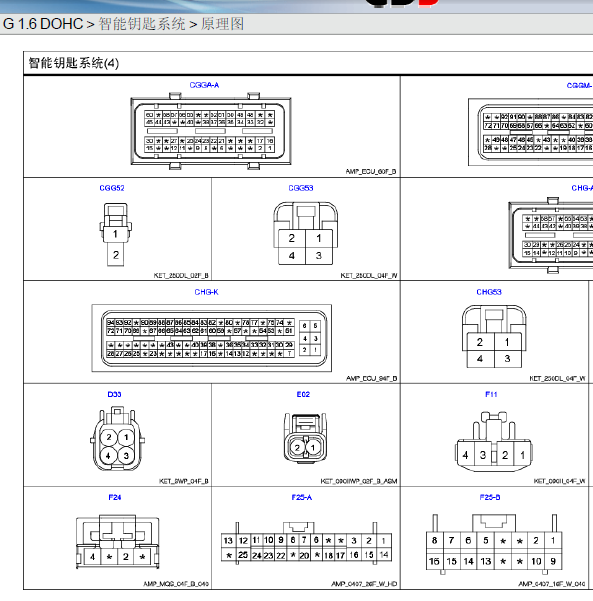The image size is (593, 601).
Task: Click part name KET_090IIWP_02F_B_ASM
Action: (x=359, y=481)
